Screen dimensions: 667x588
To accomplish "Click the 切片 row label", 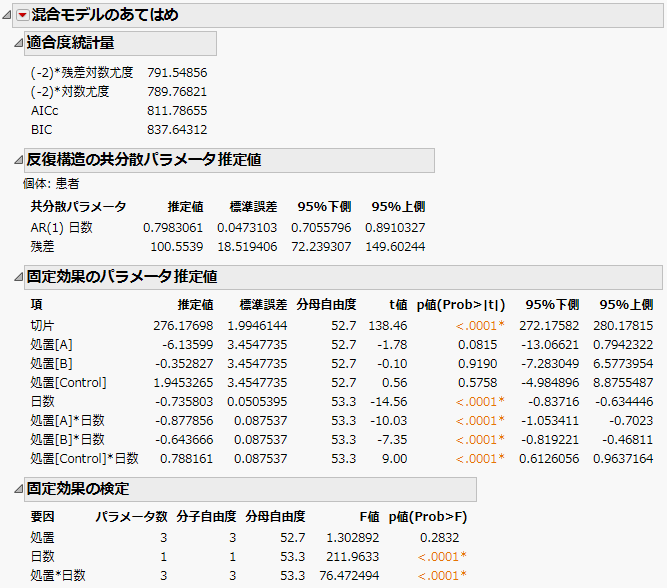I will pyautogui.click(x=42, y=325).
